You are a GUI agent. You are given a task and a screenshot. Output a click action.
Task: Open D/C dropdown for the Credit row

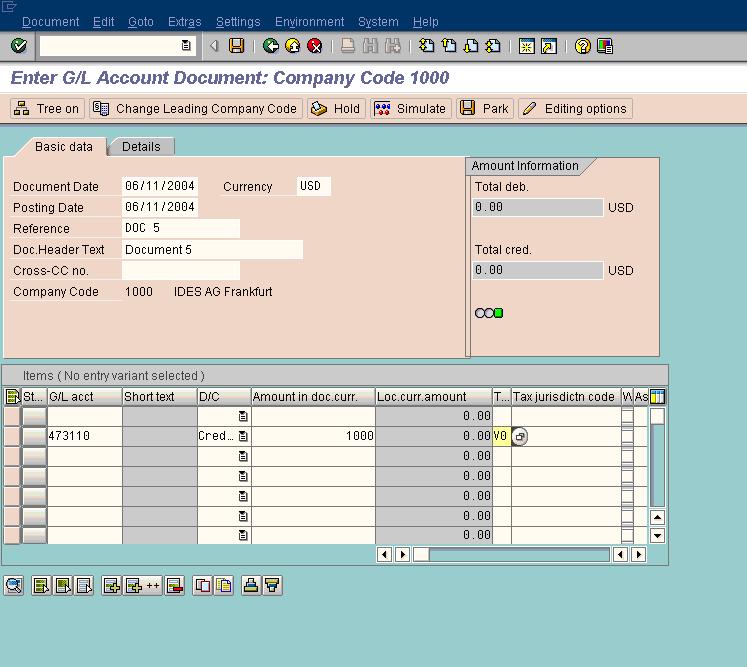click(243, 437)
